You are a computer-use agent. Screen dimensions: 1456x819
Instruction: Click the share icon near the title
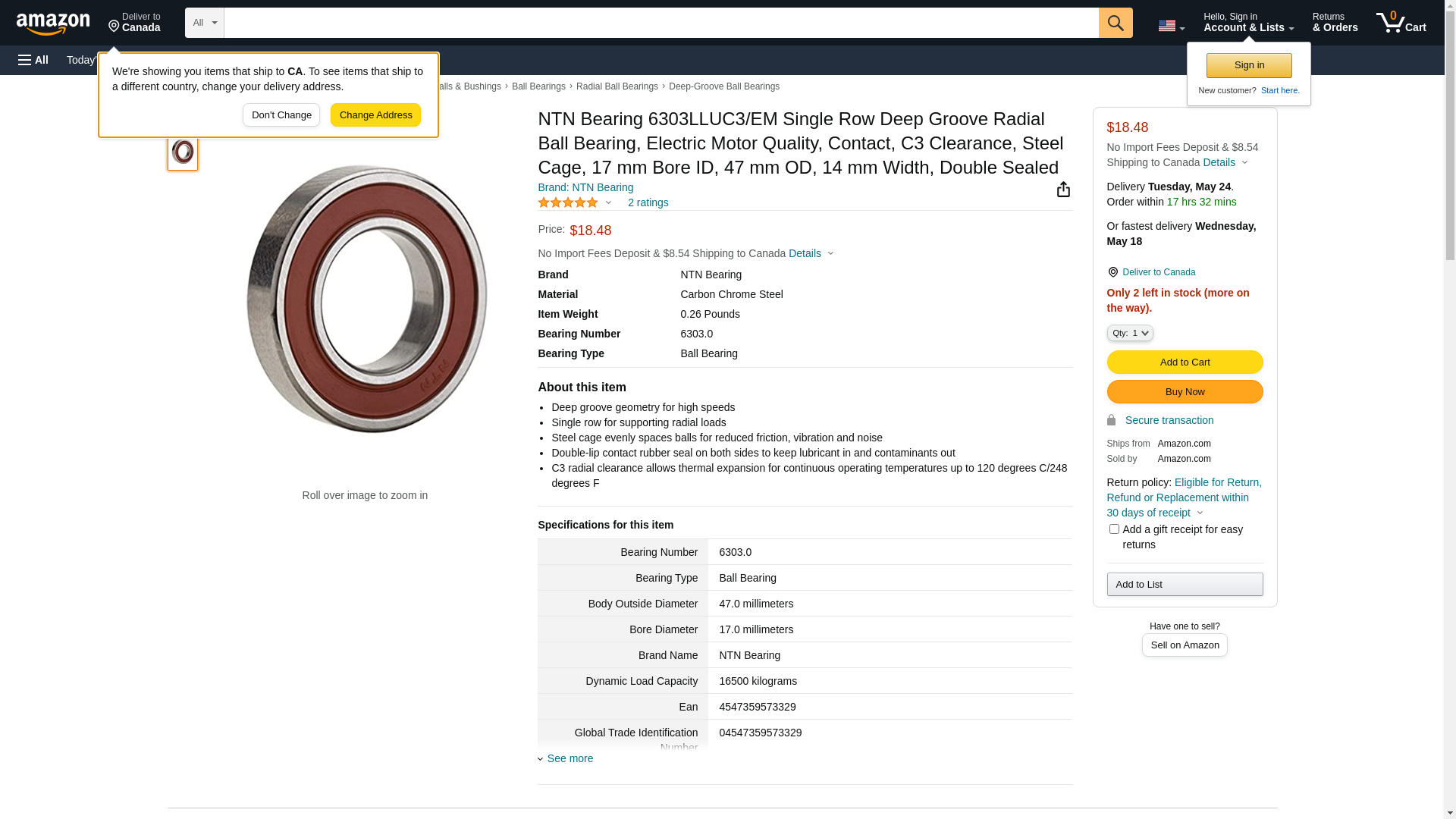click(1063, 190)
